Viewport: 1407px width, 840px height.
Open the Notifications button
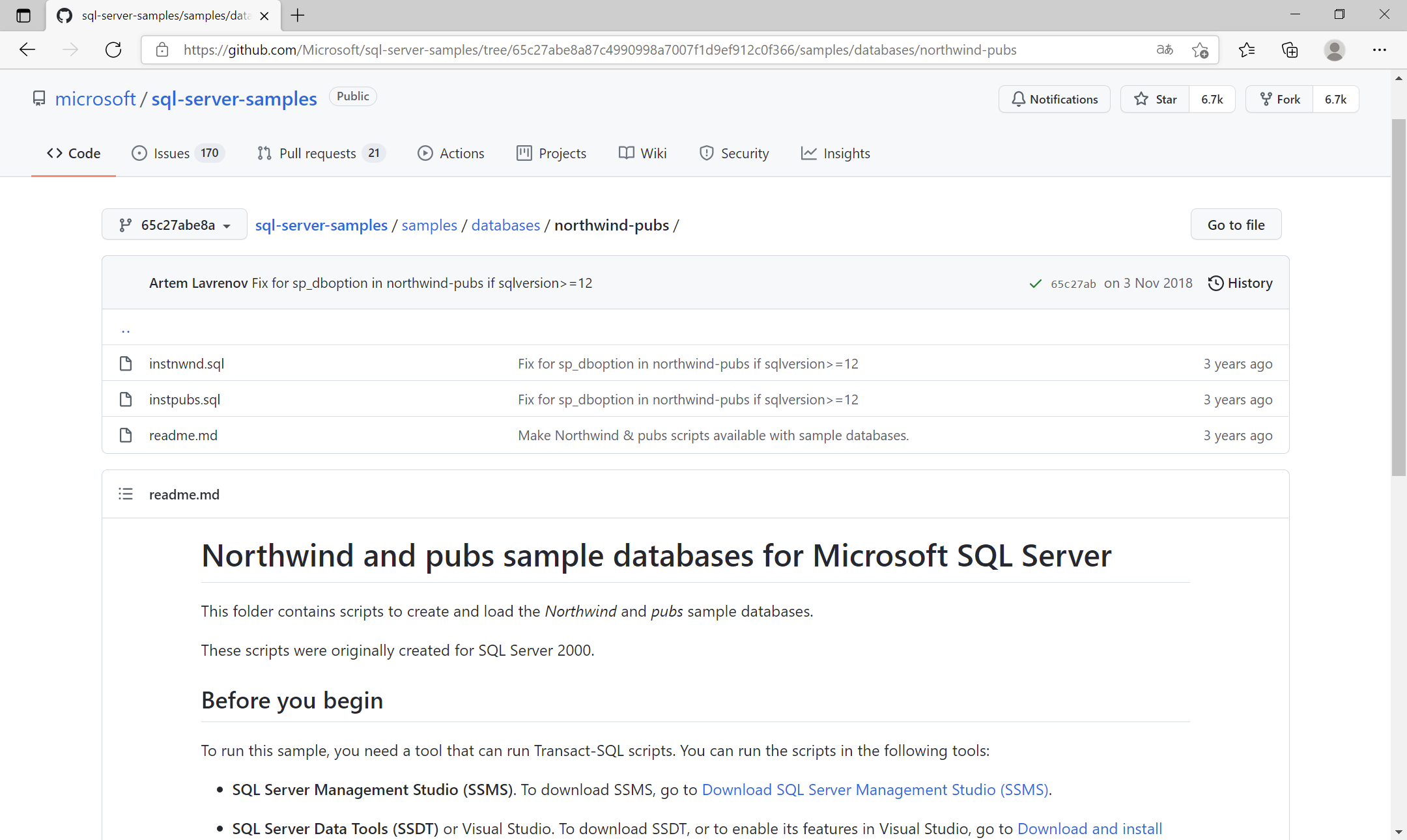point(1054,99)
